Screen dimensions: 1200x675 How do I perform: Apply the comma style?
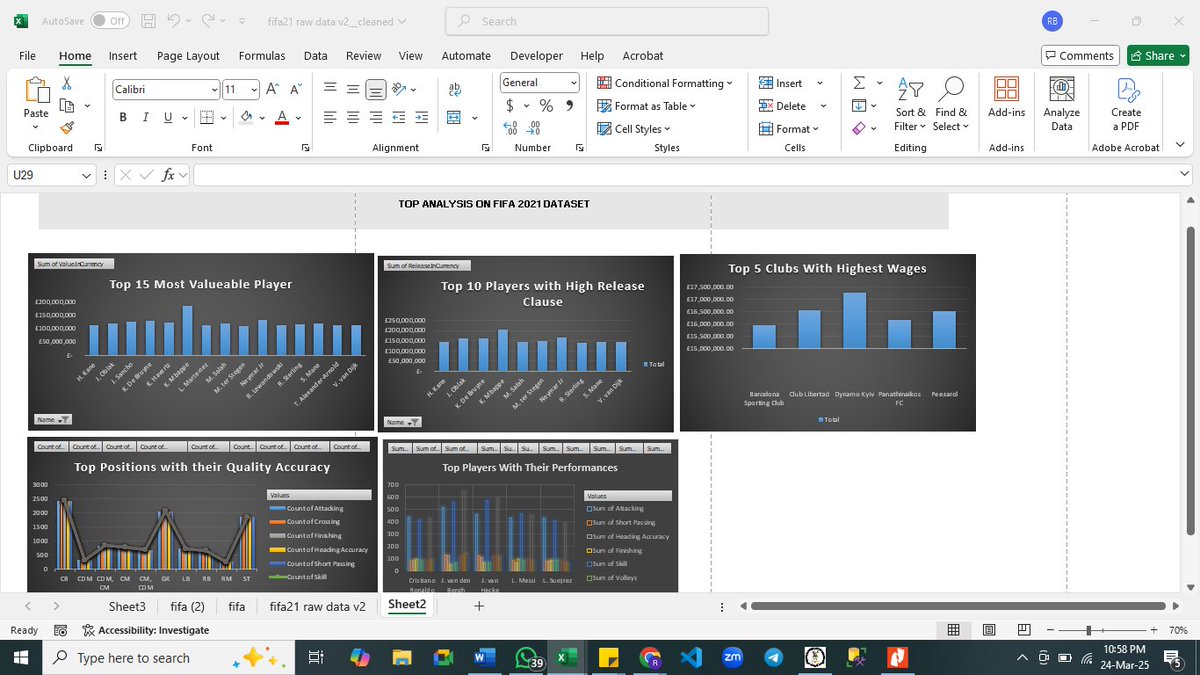click(x=569, y=105)
